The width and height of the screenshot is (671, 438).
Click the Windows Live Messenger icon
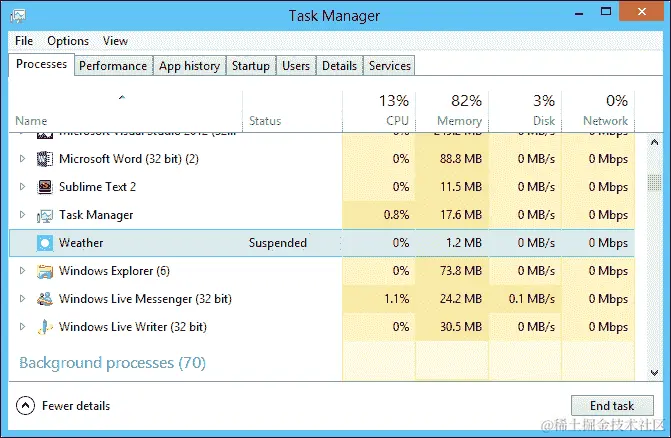[x=45, y=299]
